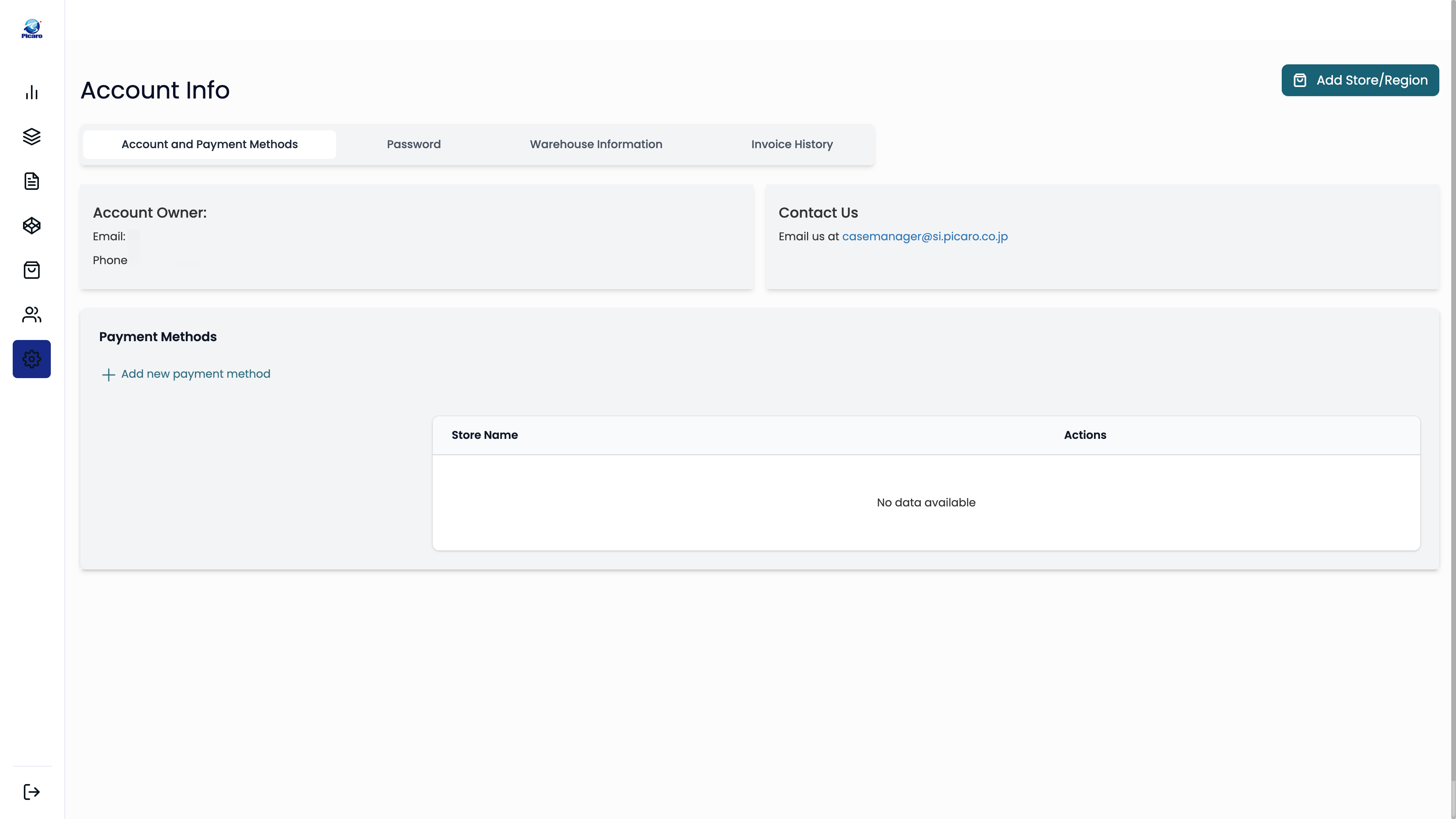Click the Store Name column header
Viewport: 1456px width, 819px height.
point(484,435)
